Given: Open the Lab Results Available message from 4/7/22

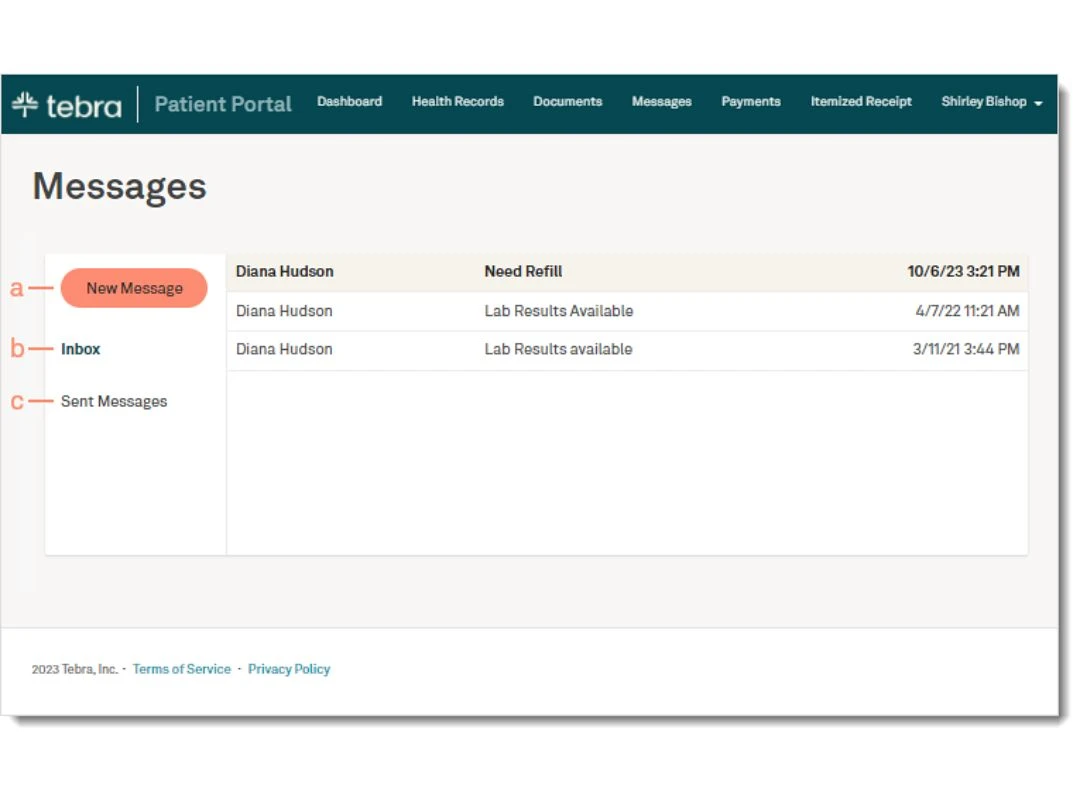Looking at the screenshot, I should pos(627,311).
